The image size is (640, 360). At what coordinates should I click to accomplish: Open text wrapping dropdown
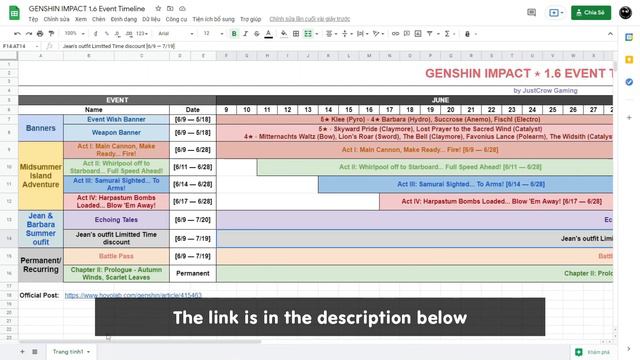pos(362,33)
